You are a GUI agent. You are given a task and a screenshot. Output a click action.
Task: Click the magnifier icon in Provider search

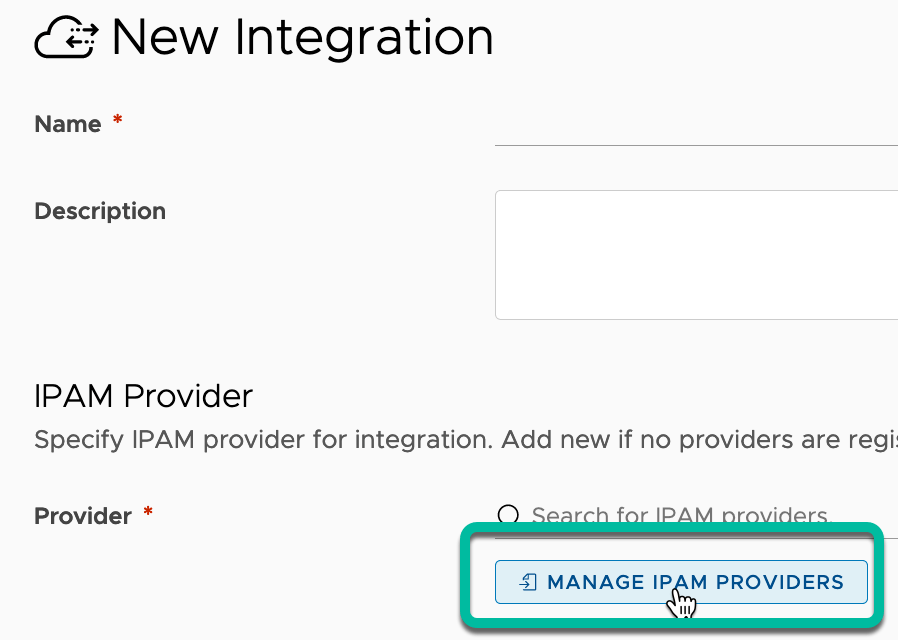[508, 515]
